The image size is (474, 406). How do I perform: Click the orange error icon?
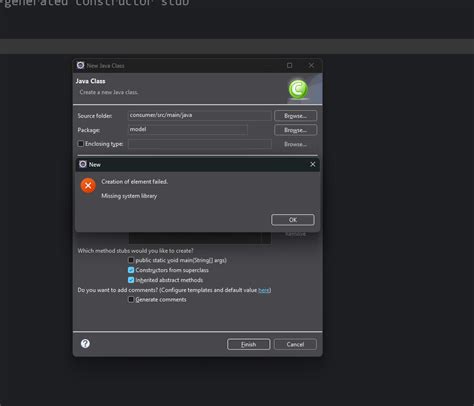pyautogui.click(x=88, y=186)
